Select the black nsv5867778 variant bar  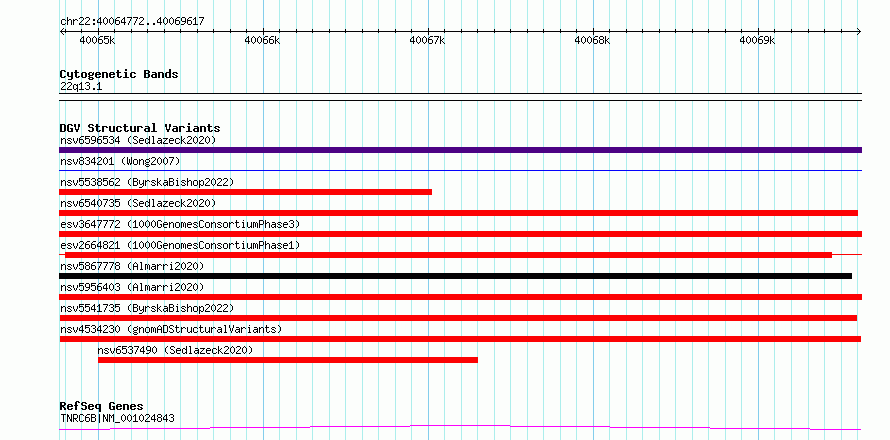pos(456,276)
